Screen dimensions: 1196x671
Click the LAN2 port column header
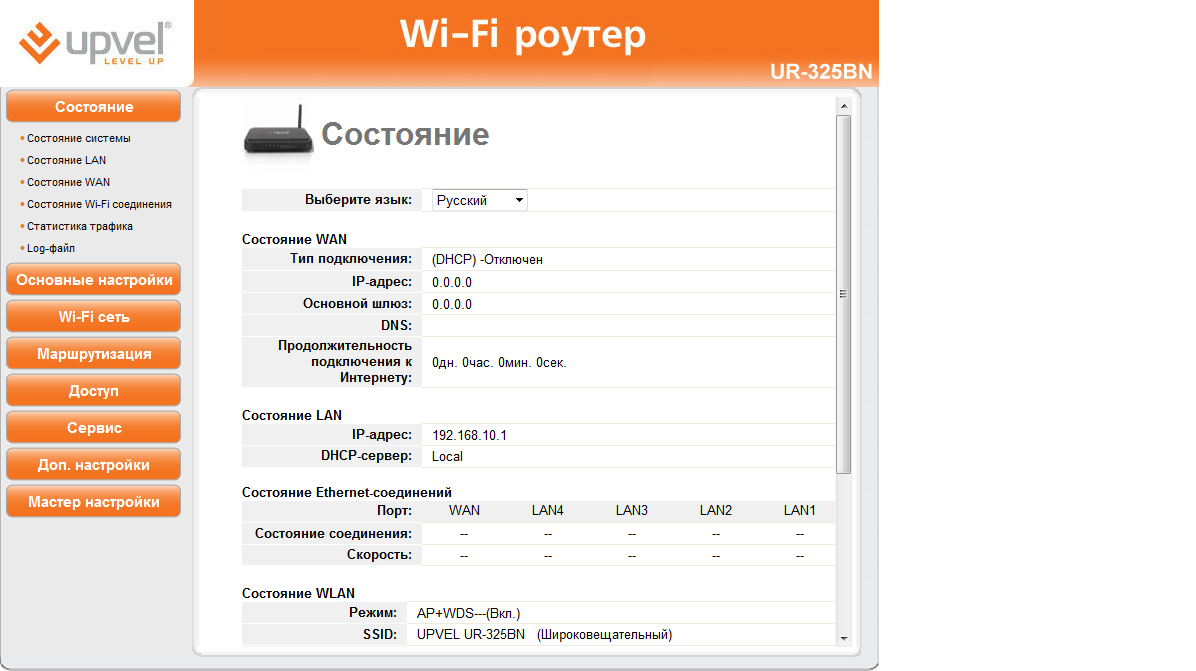(715, 510)
